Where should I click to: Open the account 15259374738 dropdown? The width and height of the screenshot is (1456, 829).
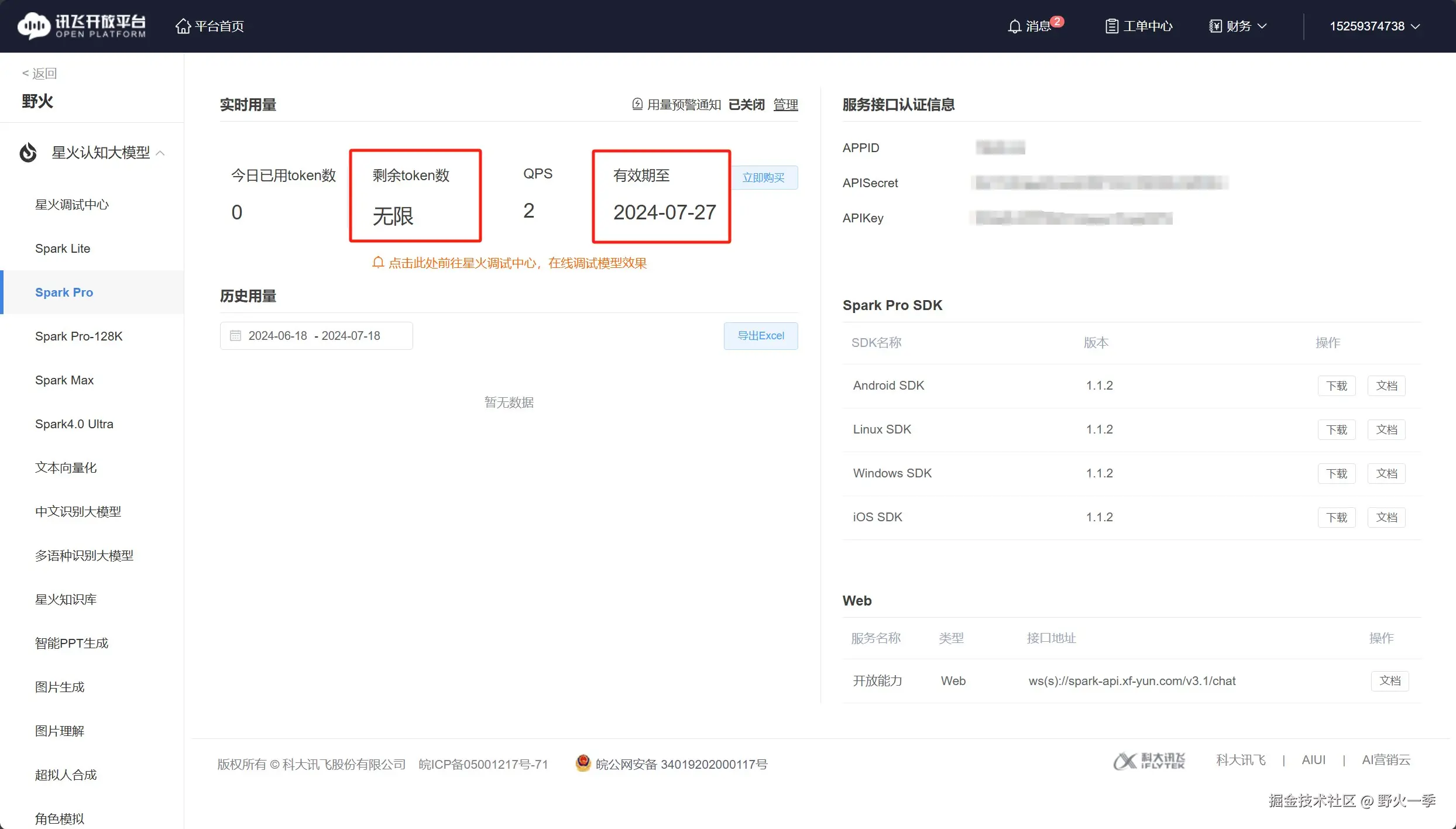pyautogui.click(x=1375, y=26)
